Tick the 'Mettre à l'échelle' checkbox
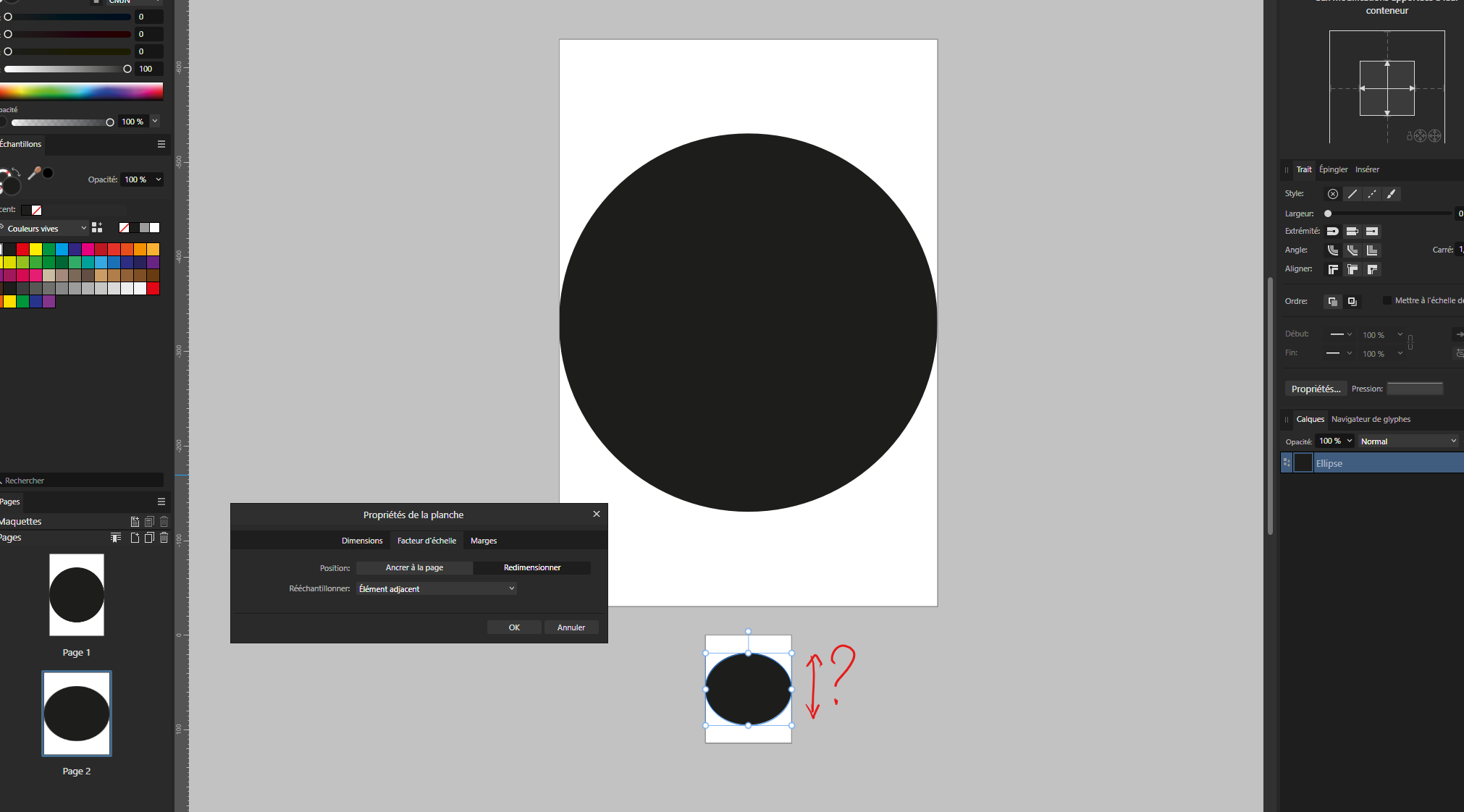 (1387, 300)
